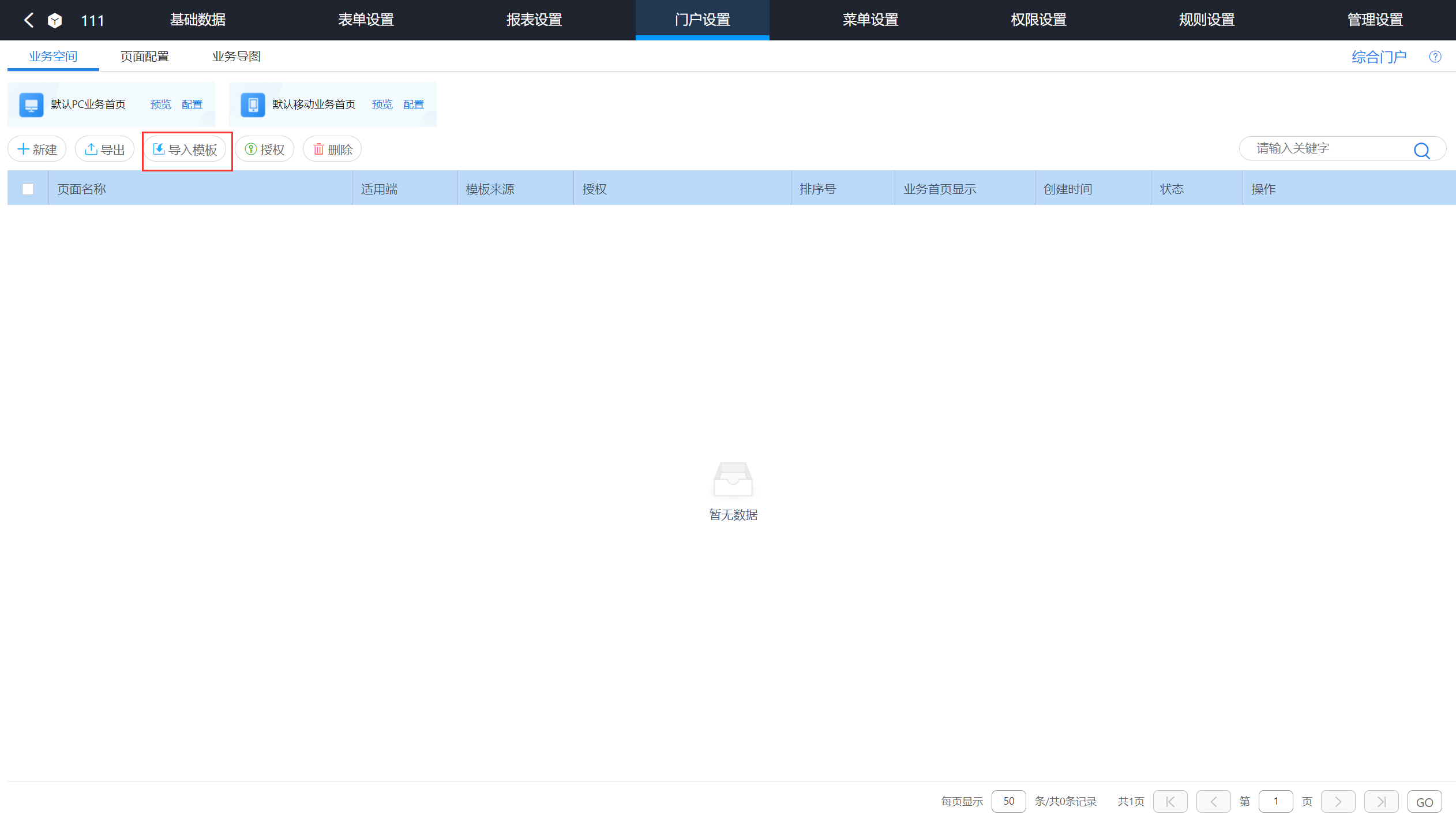Toggle the select-all checkbox in table header

pyautogui.click(x=28, y=189)
